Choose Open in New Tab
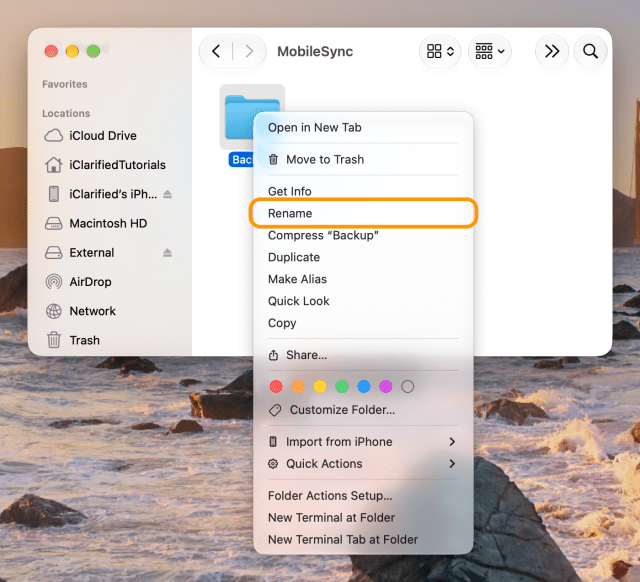The image size is (640, 582). point(363,128)
